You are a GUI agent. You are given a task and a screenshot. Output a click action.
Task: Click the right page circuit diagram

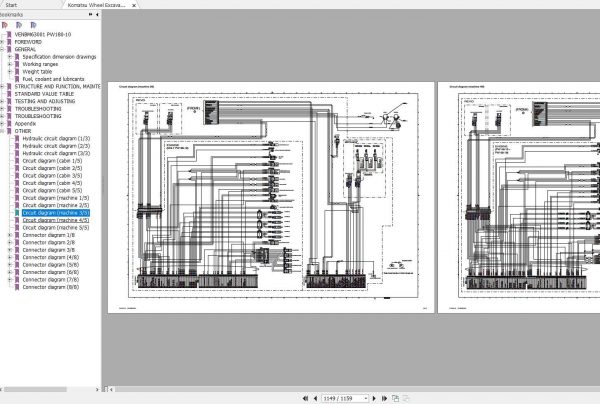519,197
